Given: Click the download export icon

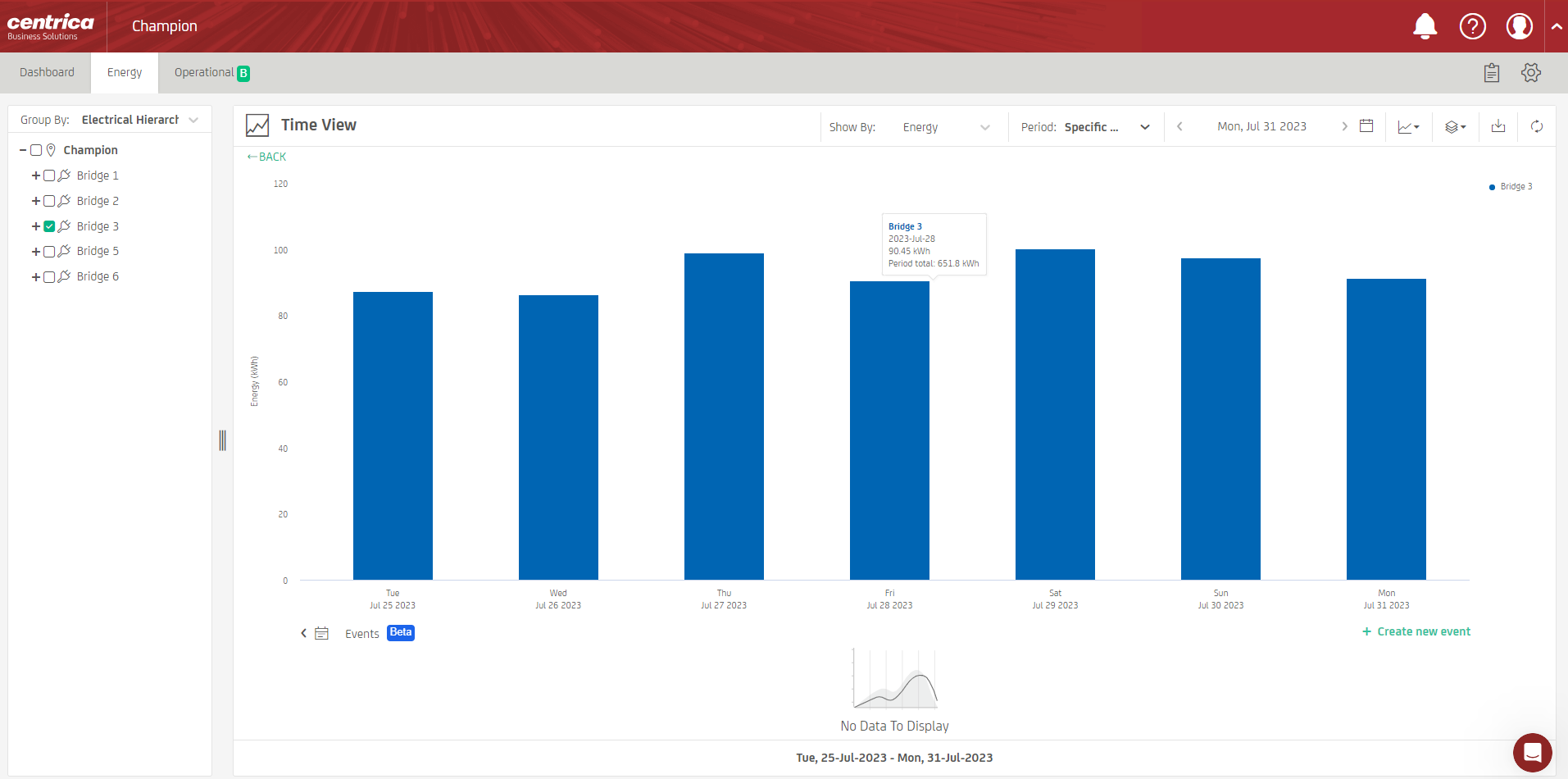Looking at the screenshot, I should click(x=1498, y=126).
